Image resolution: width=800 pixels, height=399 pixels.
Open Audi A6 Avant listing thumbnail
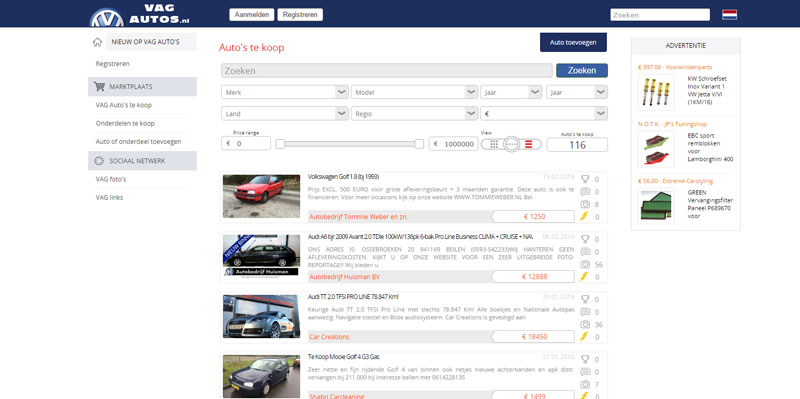point(261,257)
